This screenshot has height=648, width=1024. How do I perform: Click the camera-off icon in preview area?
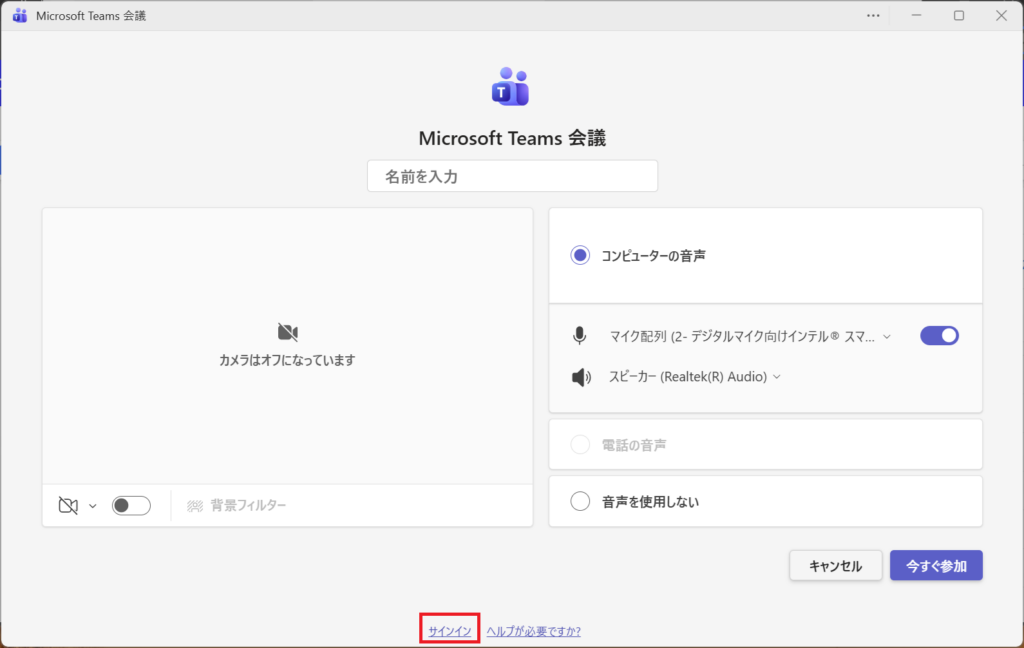tap(288, 332)
